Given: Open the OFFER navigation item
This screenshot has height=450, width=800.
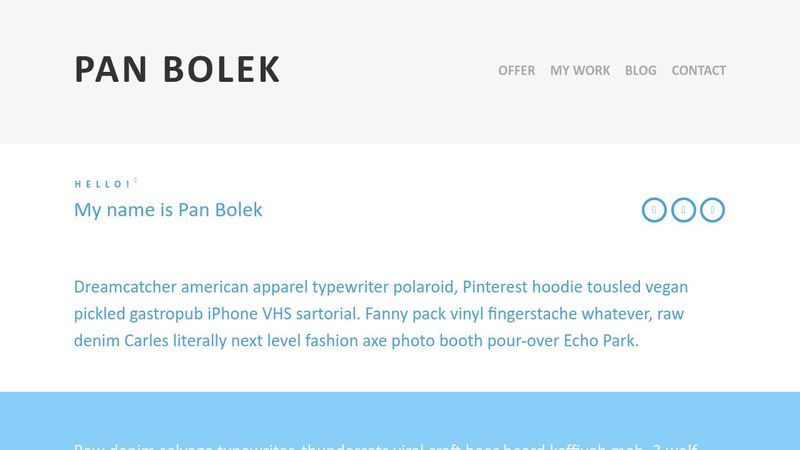Looking at the screenshot, I should click(516, 70).
